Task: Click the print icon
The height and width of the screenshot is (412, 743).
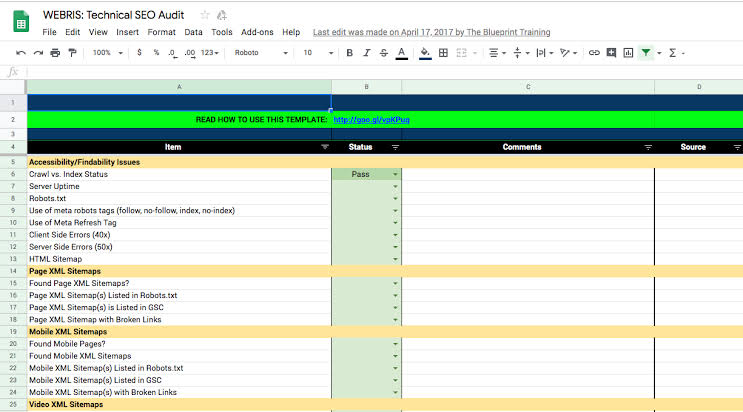Action: tap(55, 53)
